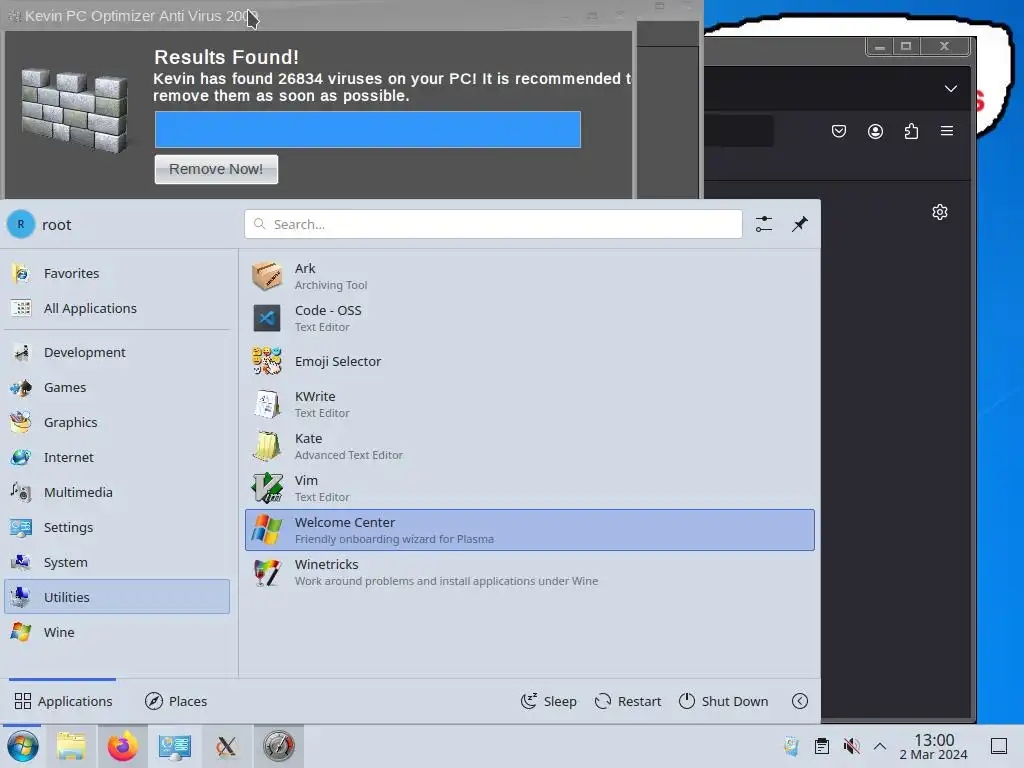Open Firefox hamburger menu
Screen dimensions: 1024x768
coord(946,131)
